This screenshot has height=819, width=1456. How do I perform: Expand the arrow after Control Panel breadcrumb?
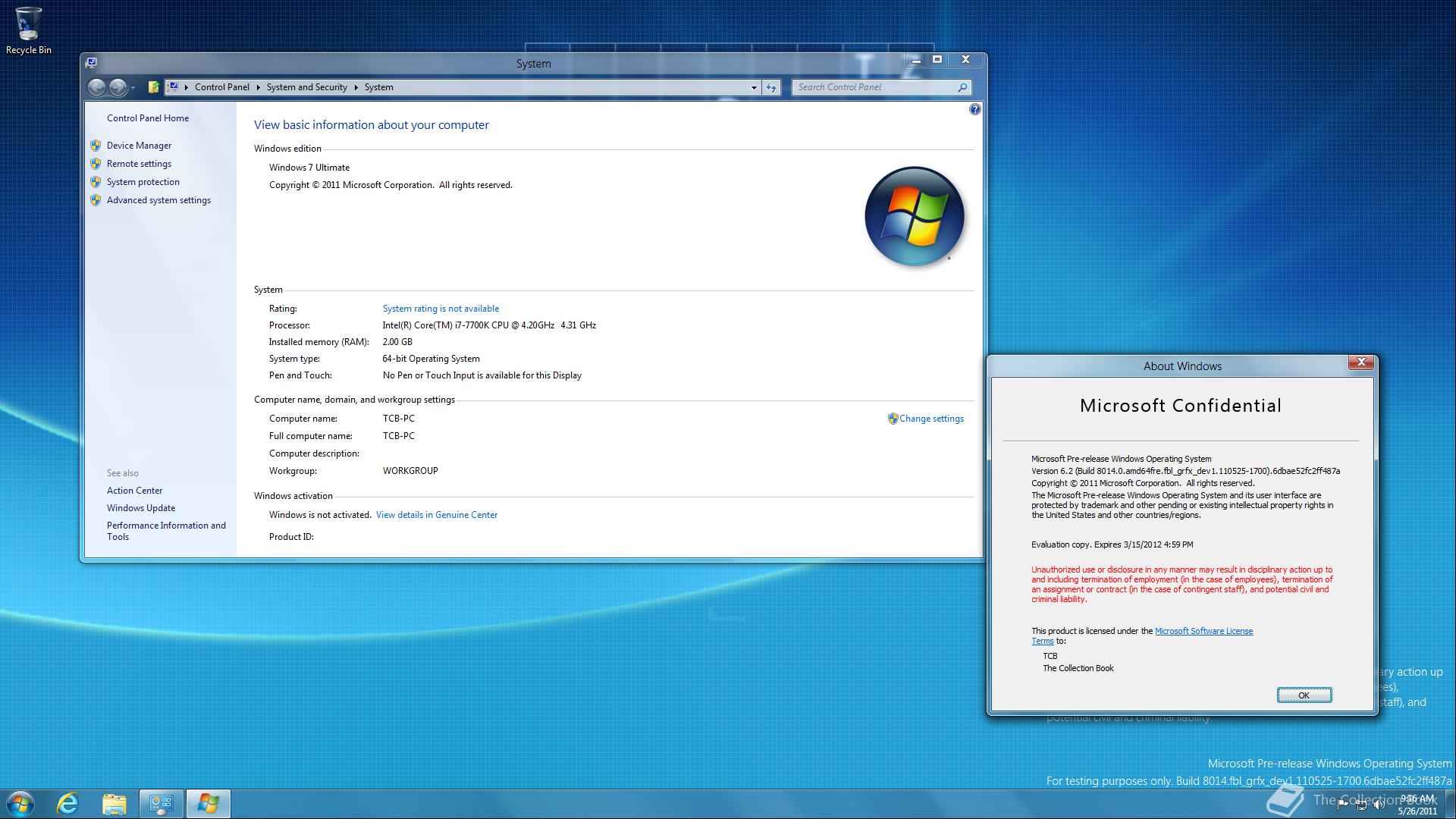(x=258, y=87)
